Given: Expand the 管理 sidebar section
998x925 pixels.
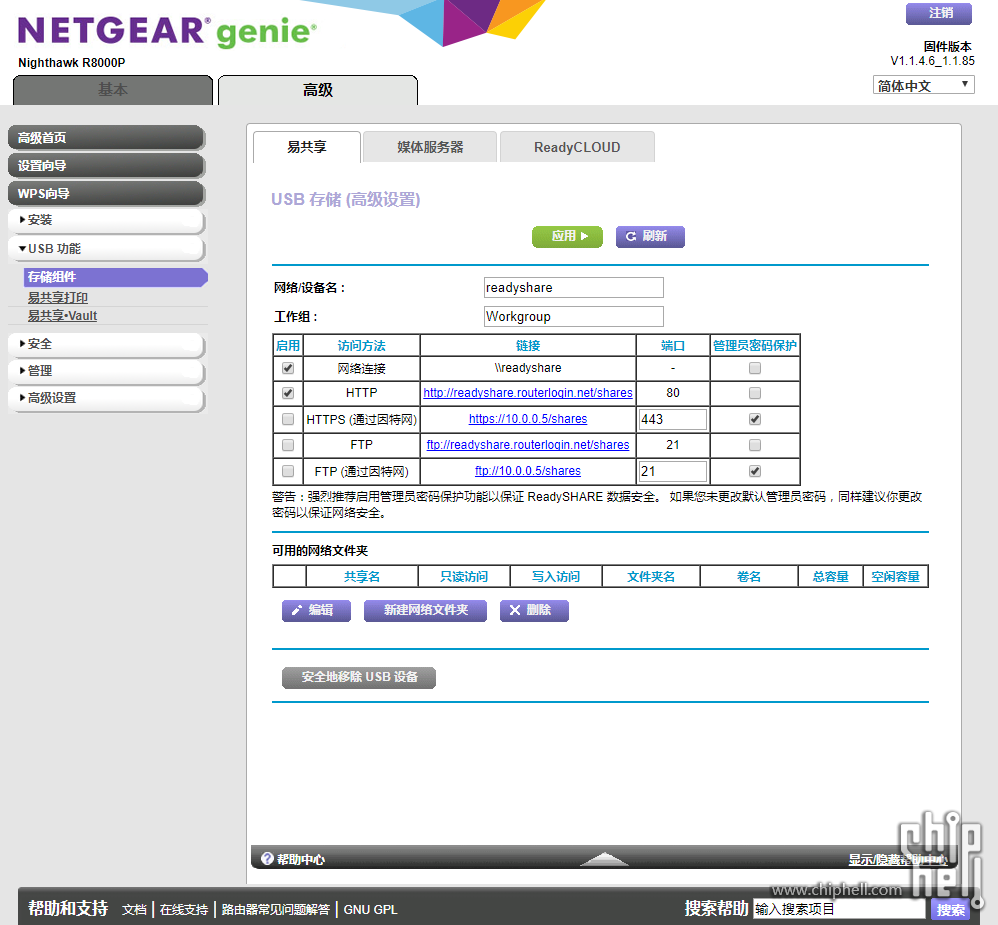Looking at the screenshot, I should [106, 371].
